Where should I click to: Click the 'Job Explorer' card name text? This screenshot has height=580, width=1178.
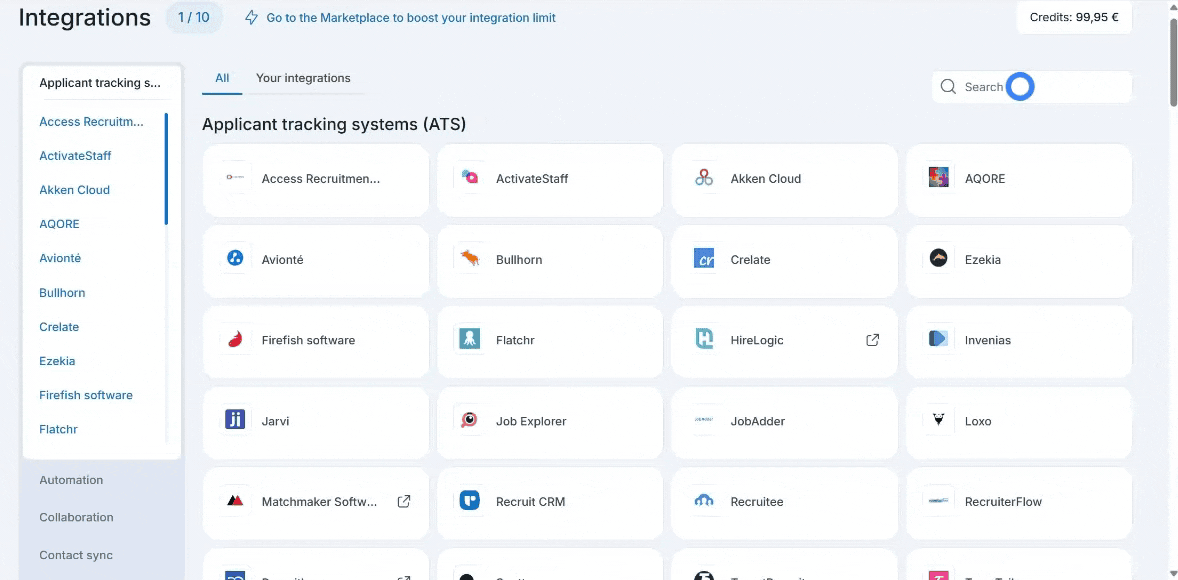point(531,421)
